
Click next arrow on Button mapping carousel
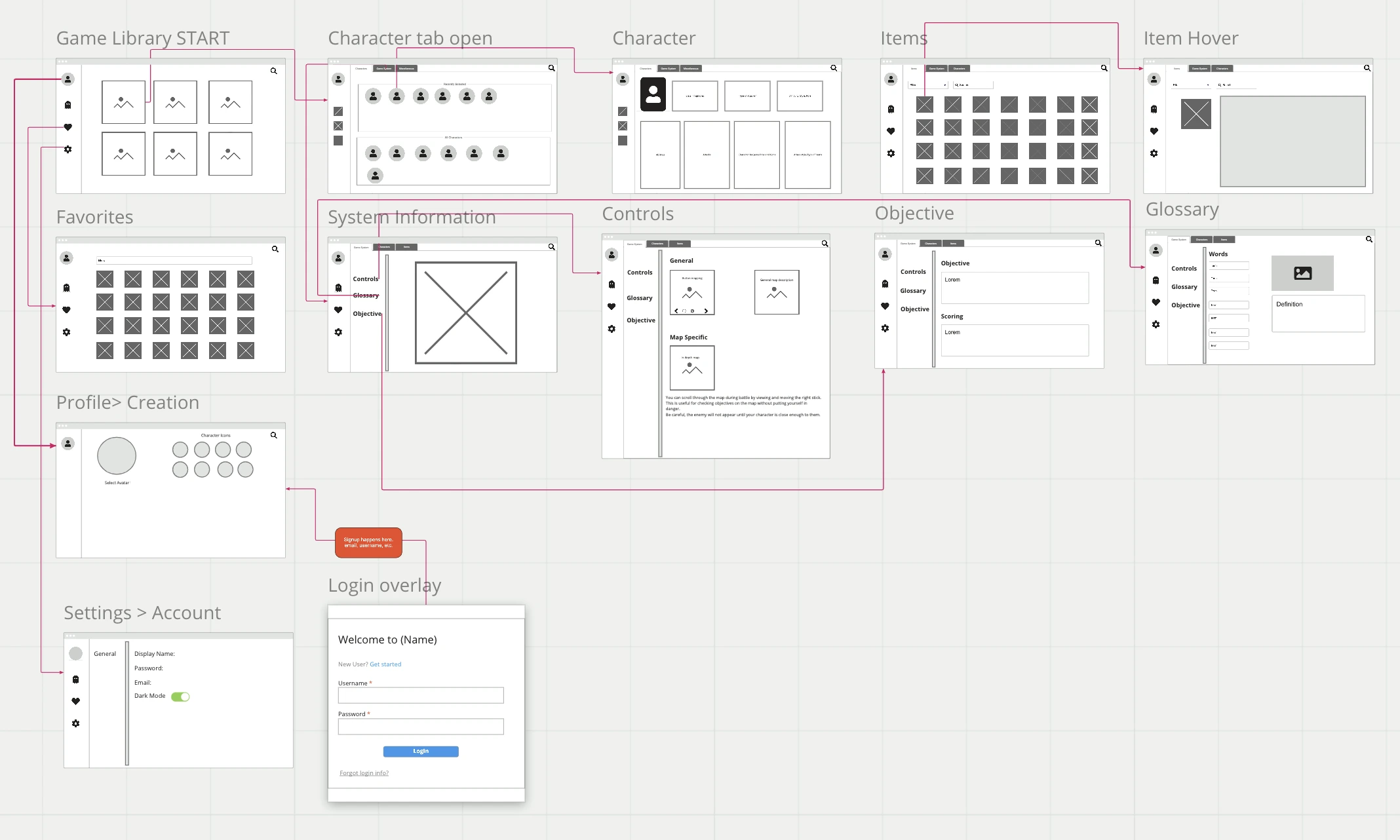point(706,311)
